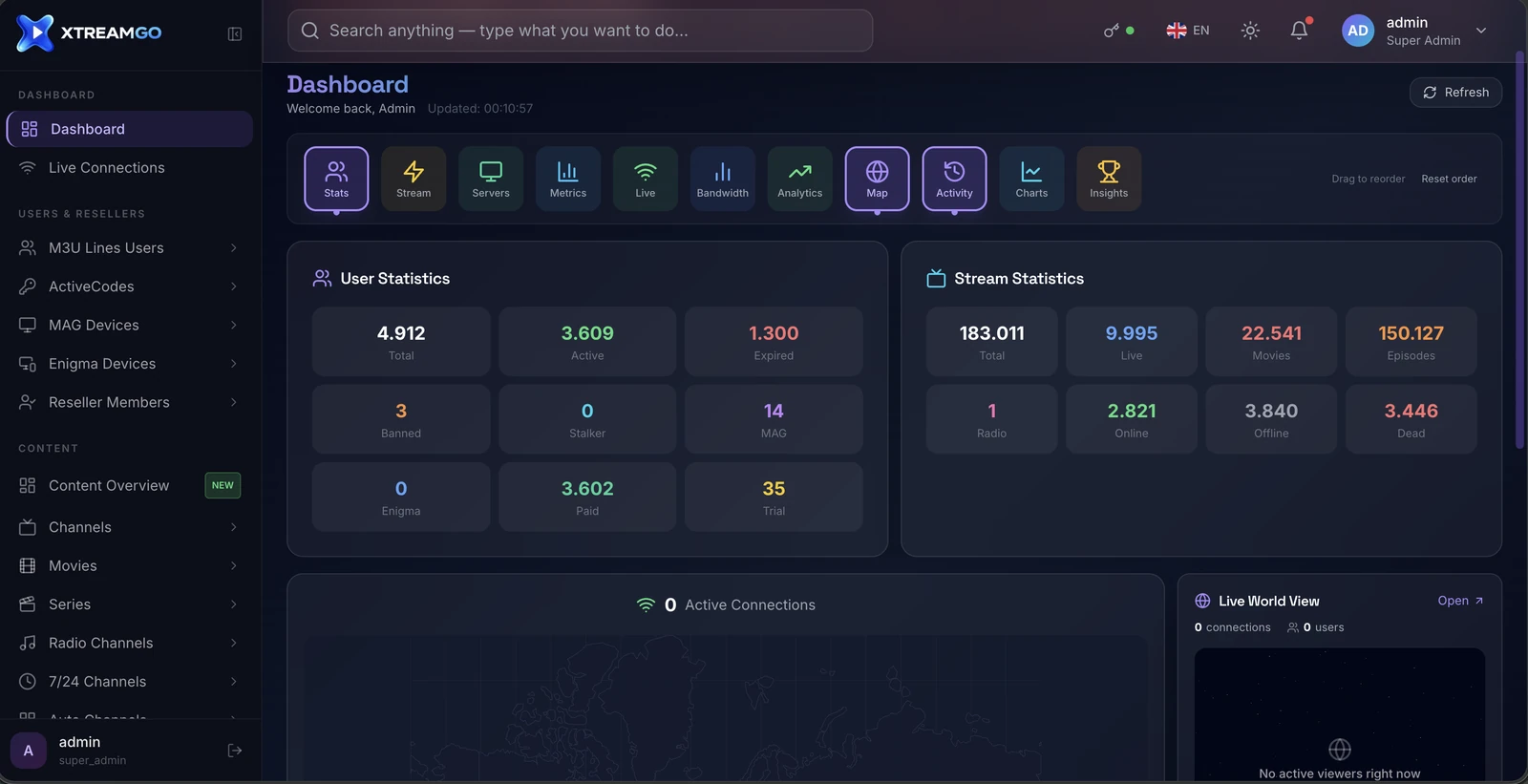This screenshot has width=1528, height=784.
Task: Open the Live World View link
Action: point(1460,601)
